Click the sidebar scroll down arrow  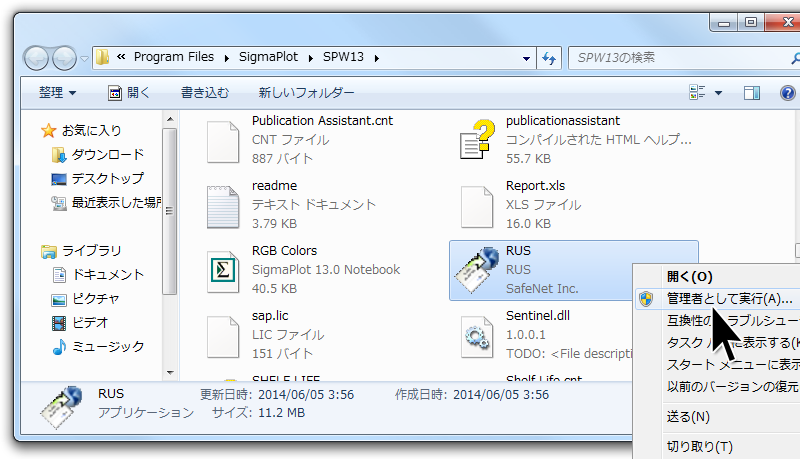pos(170,373)
